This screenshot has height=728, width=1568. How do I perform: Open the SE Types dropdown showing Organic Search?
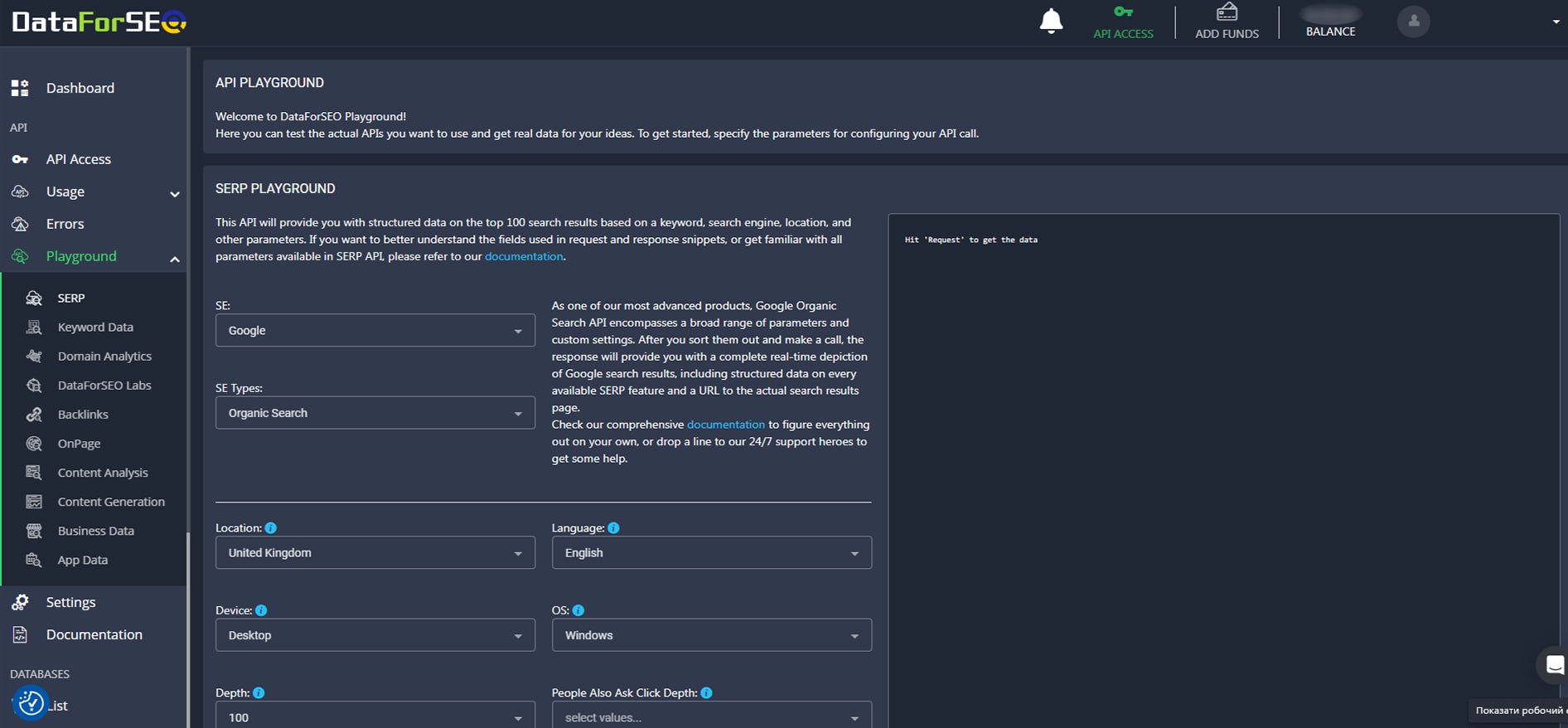coord(375,413)
